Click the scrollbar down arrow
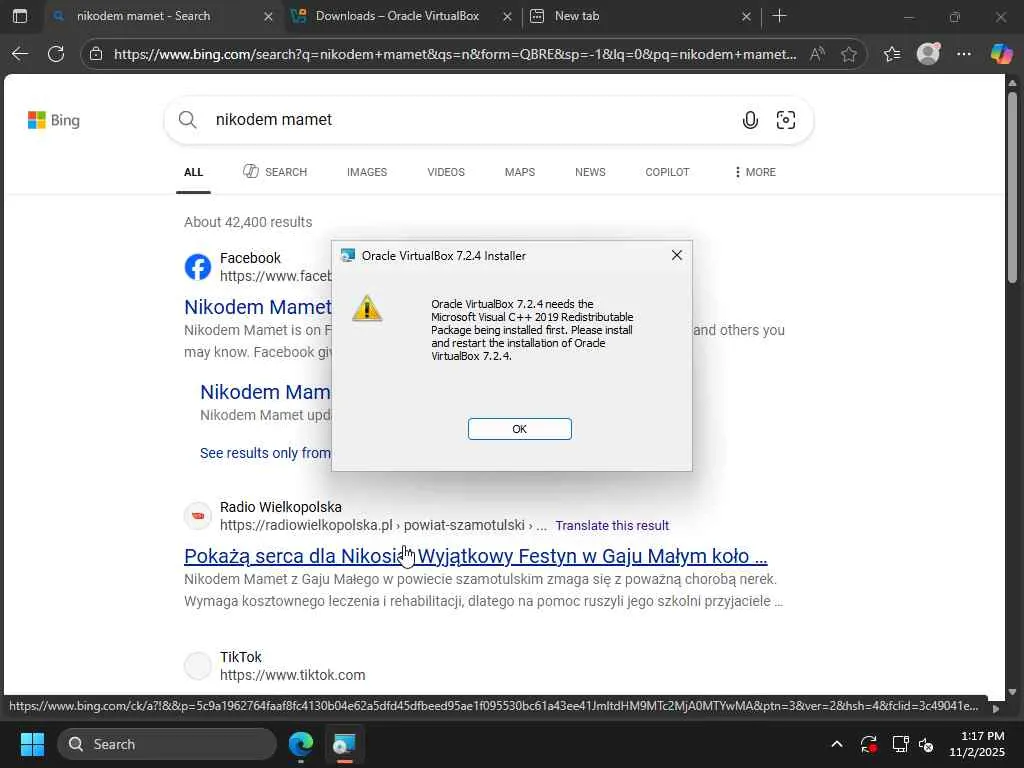 click(x=1012, y=692)
